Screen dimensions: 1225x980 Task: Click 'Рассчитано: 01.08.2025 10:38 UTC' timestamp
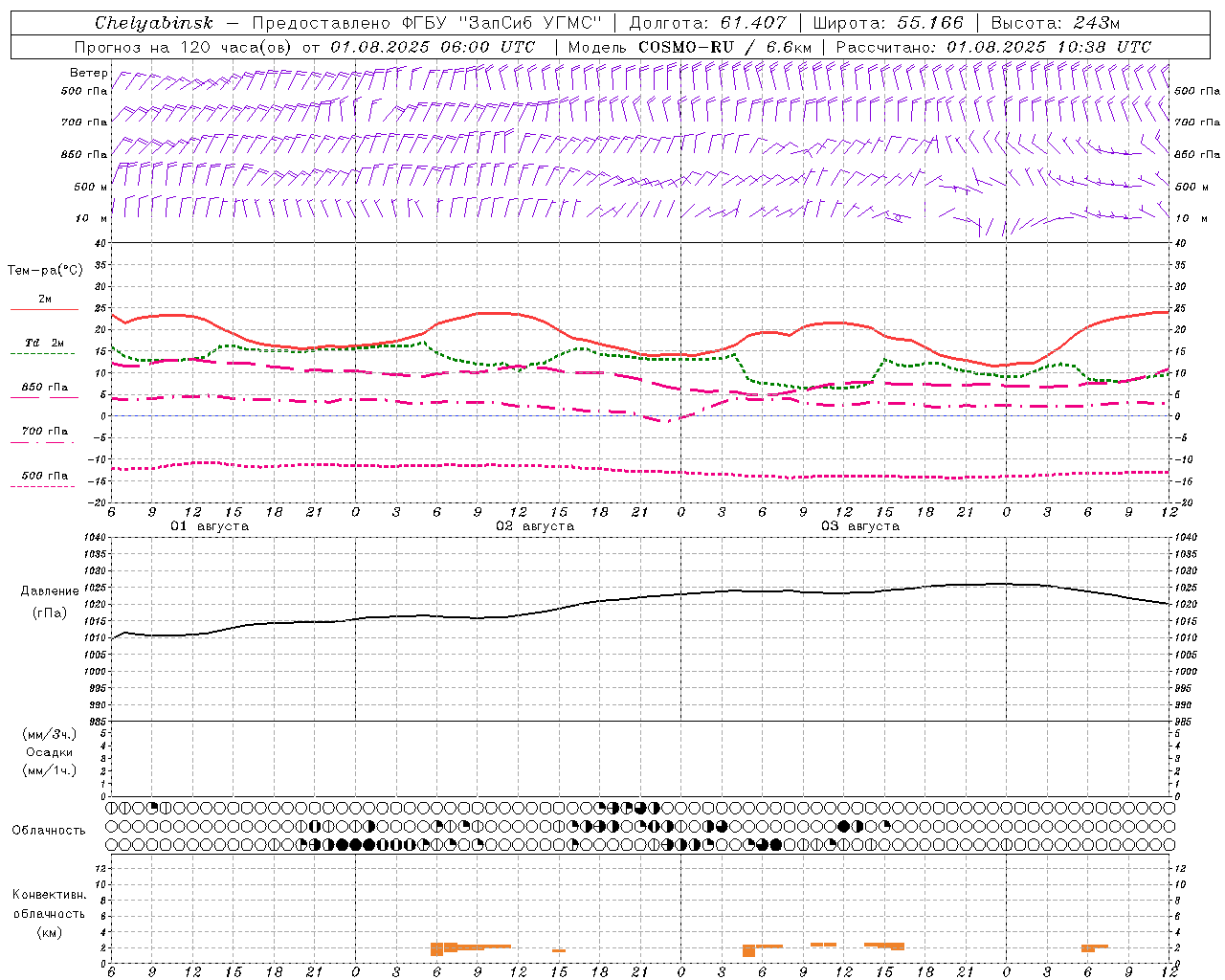tap(993, 47)
